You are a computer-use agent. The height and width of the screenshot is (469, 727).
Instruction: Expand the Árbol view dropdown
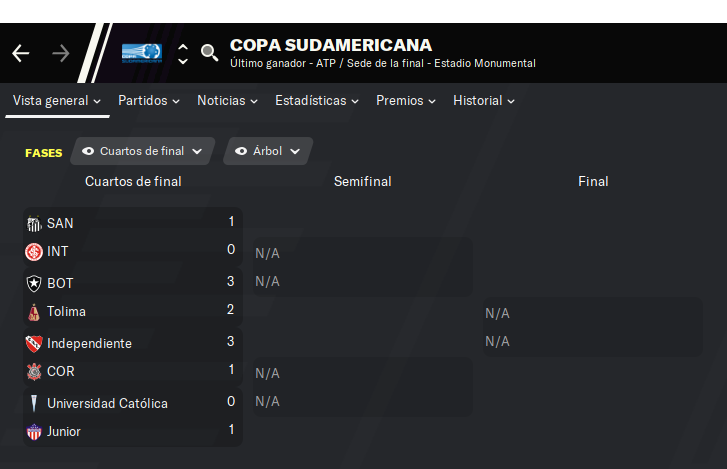pos(268,151)
